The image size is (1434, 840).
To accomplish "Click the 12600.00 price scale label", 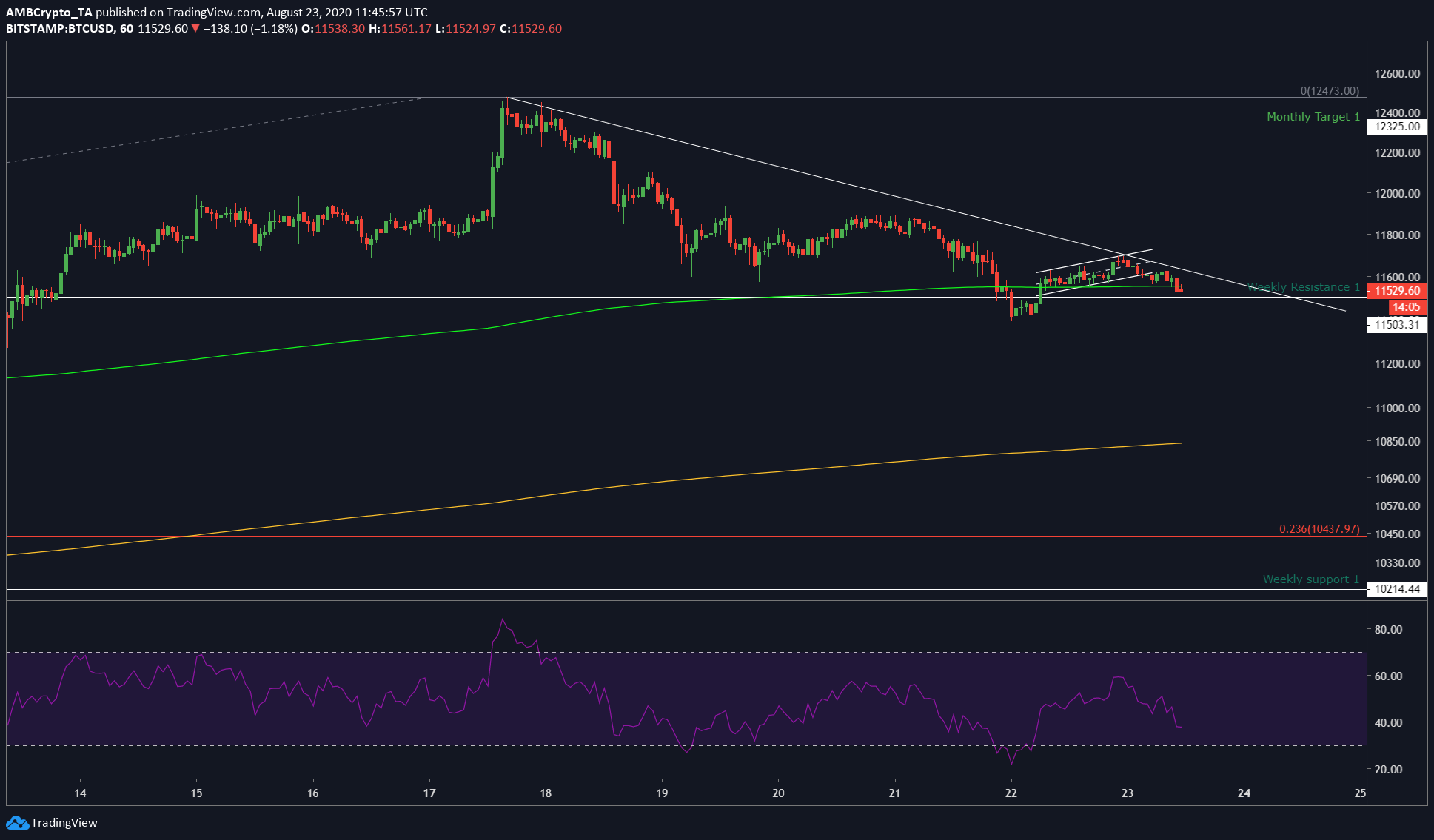I will [1397, 74].
